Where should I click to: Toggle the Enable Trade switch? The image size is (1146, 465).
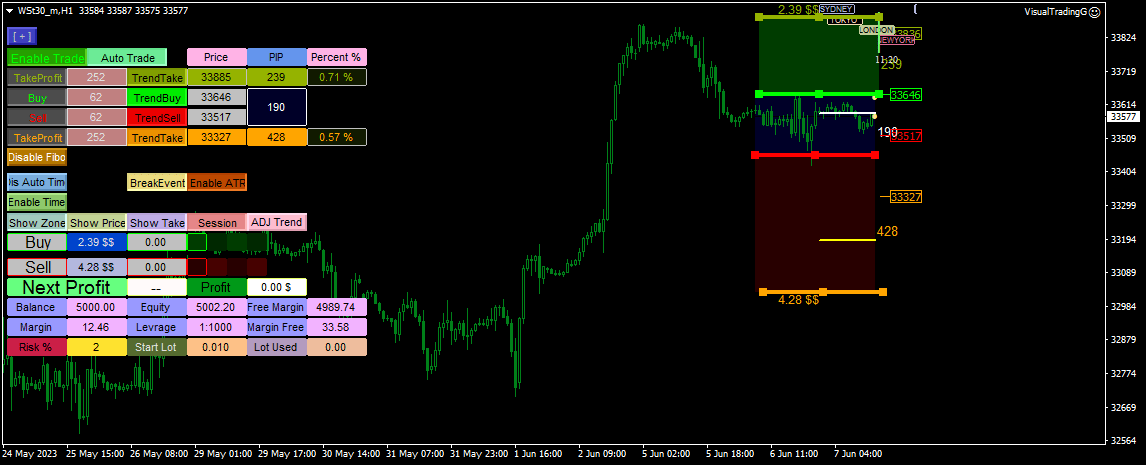pyautogui.click(x=46, y=57)
